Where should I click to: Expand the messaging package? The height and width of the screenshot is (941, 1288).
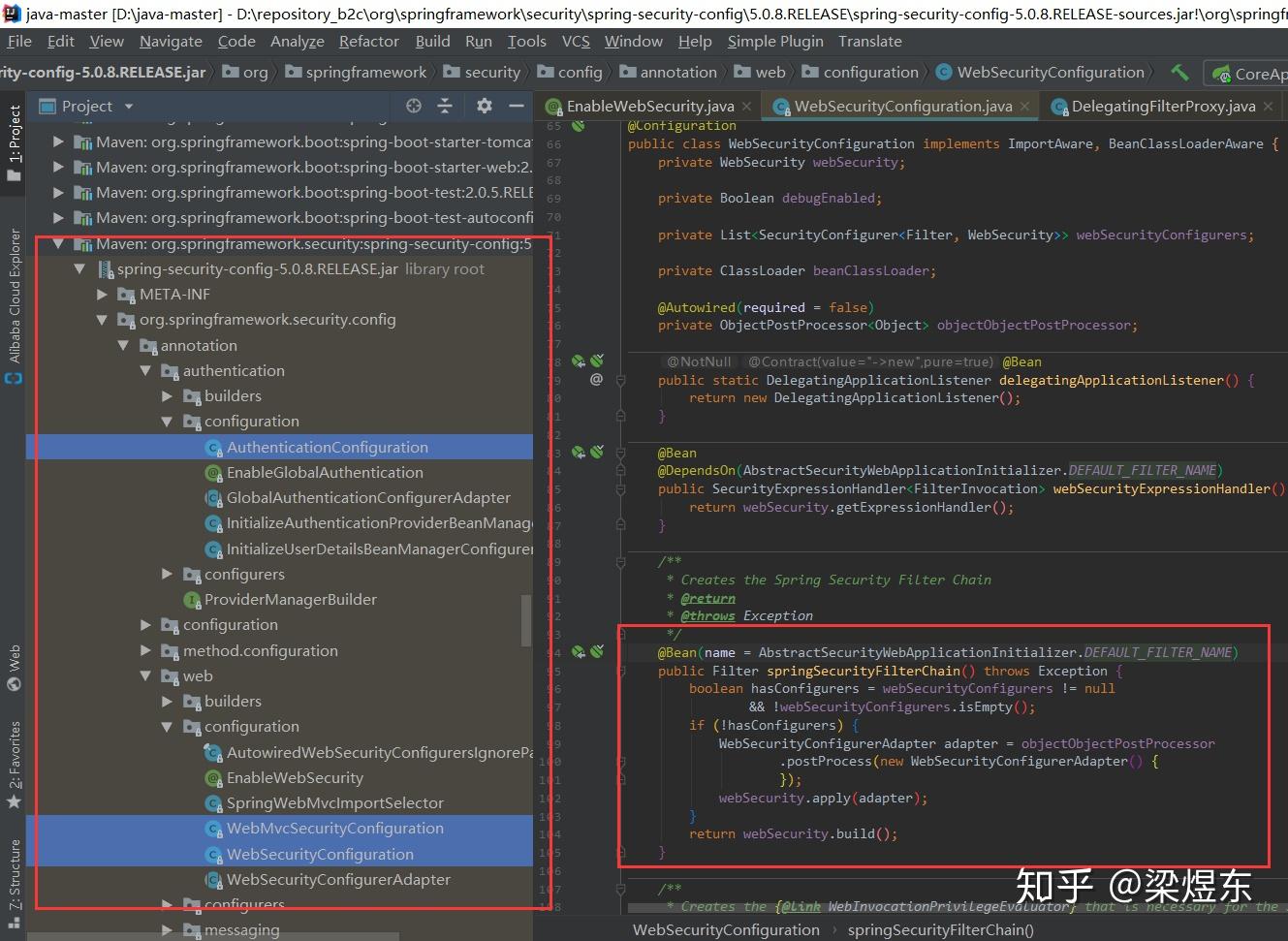point(167,929)
